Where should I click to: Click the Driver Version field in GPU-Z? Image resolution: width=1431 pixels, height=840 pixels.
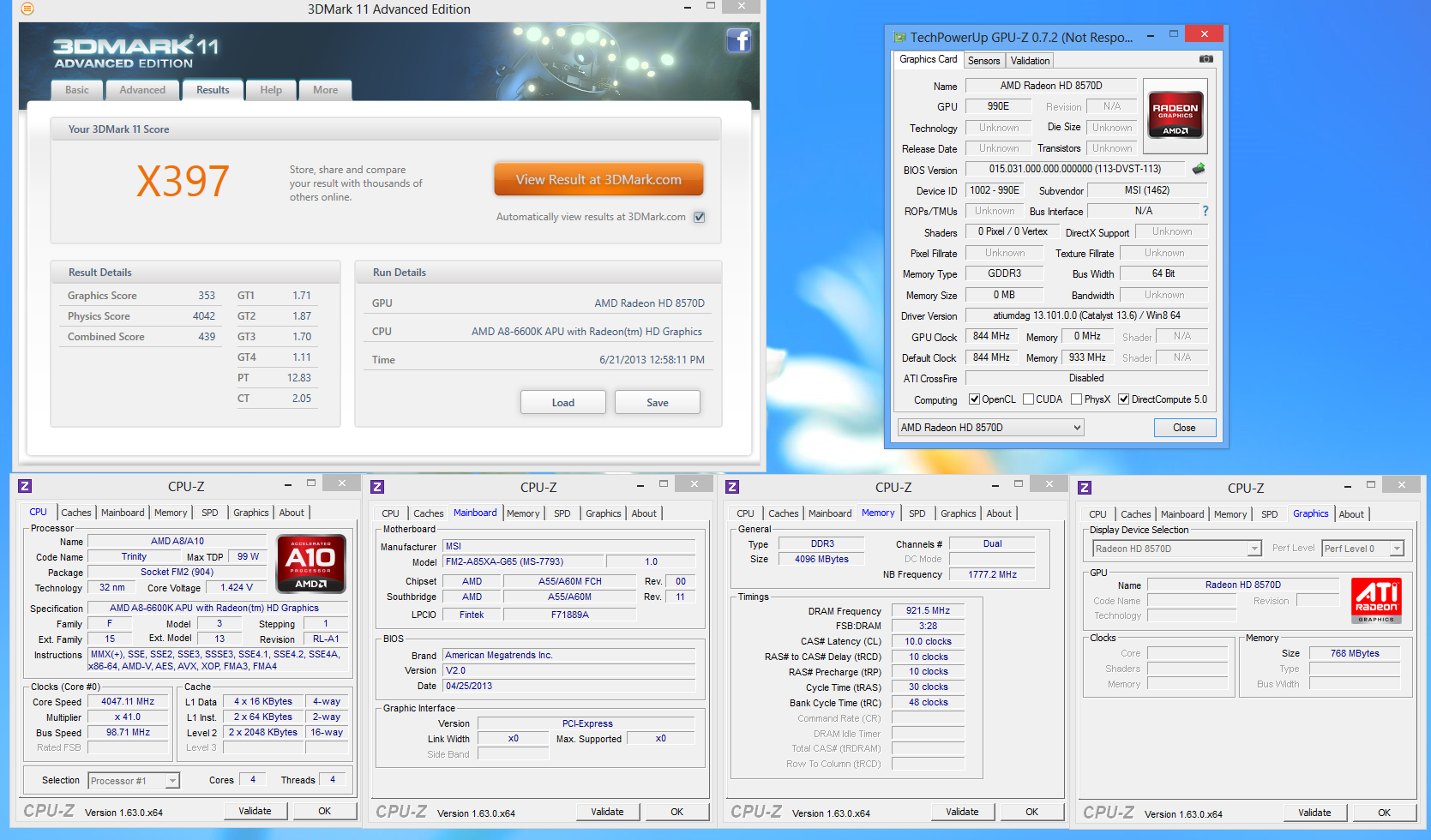(x=1086, y=315)
